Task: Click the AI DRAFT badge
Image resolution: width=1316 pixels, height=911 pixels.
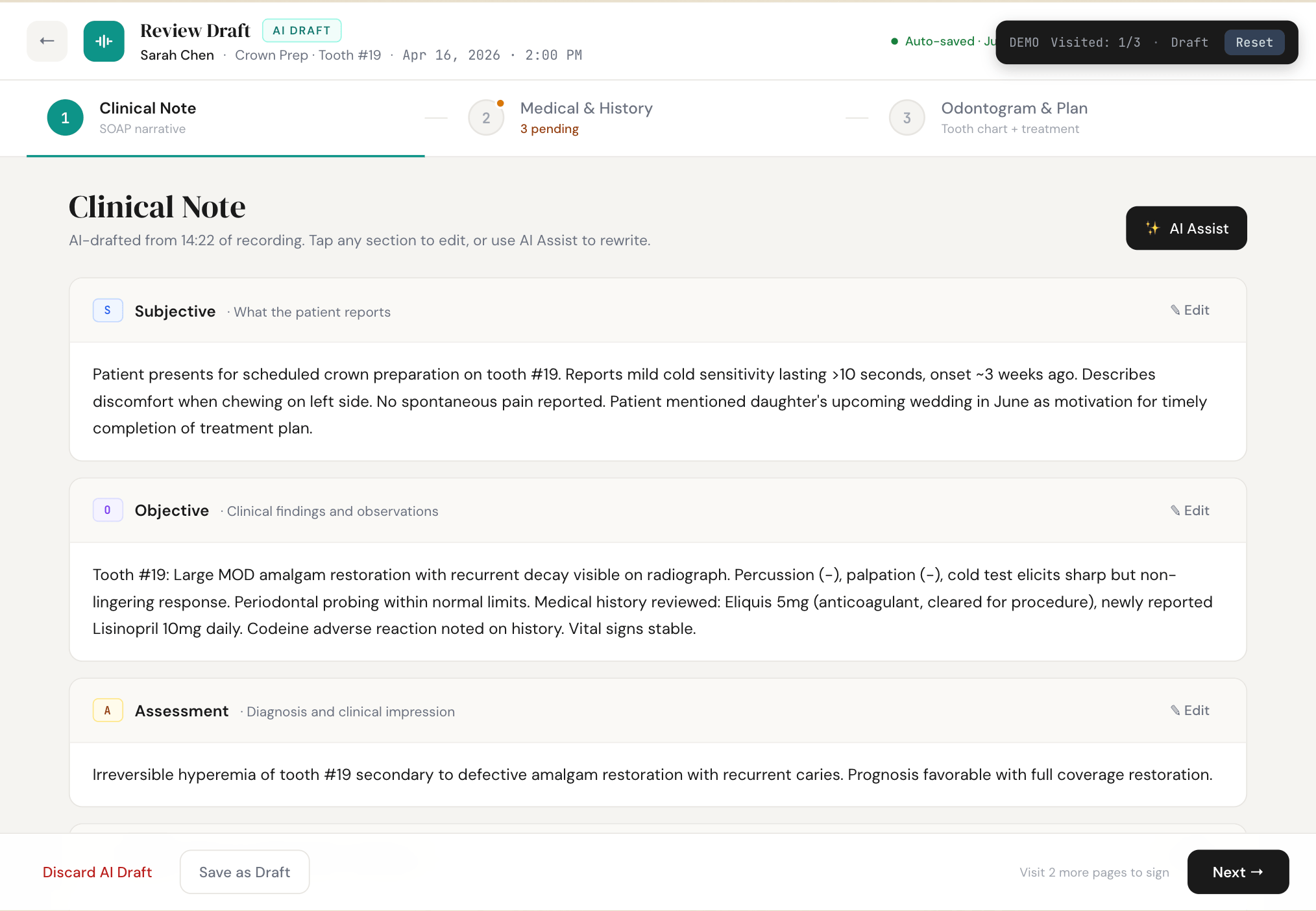Action: (302, 30)
